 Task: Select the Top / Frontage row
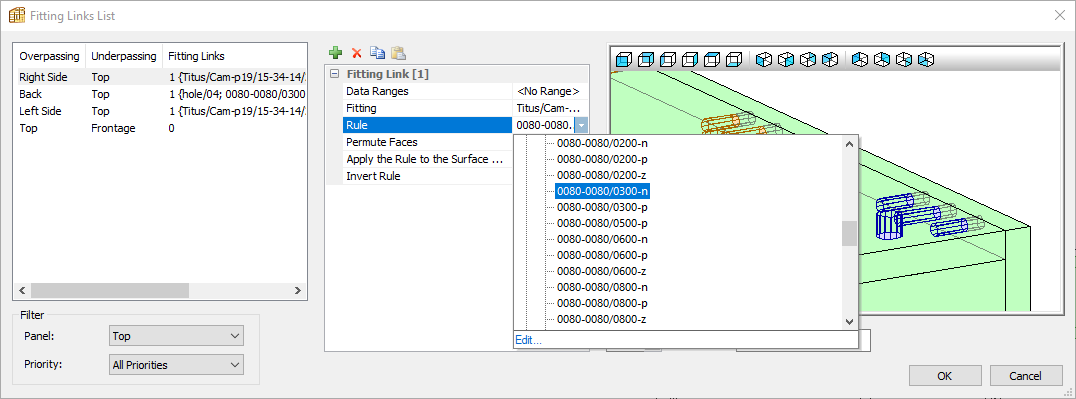click(160, 128)
